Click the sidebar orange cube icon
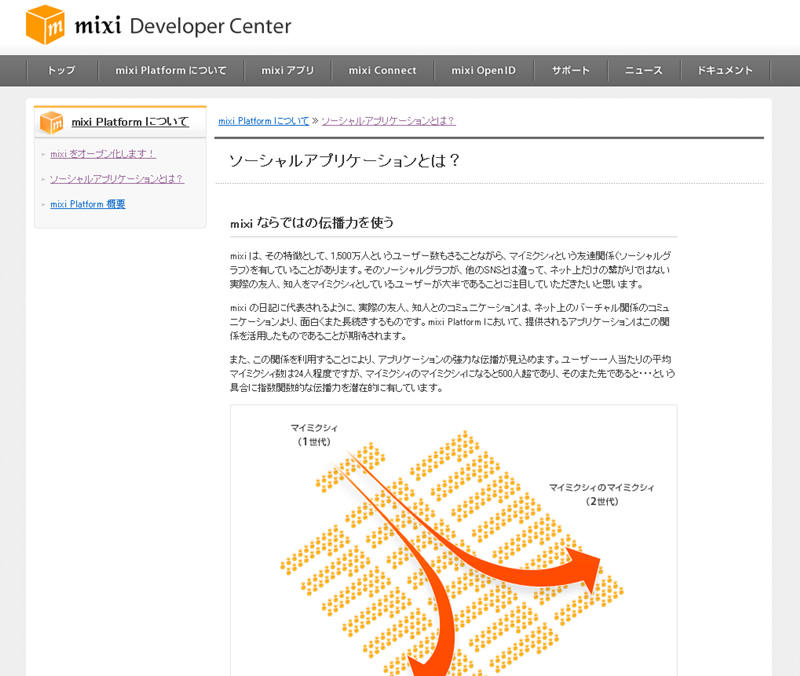This screenshot has height=676, width=800. click(x=52, y=122)
